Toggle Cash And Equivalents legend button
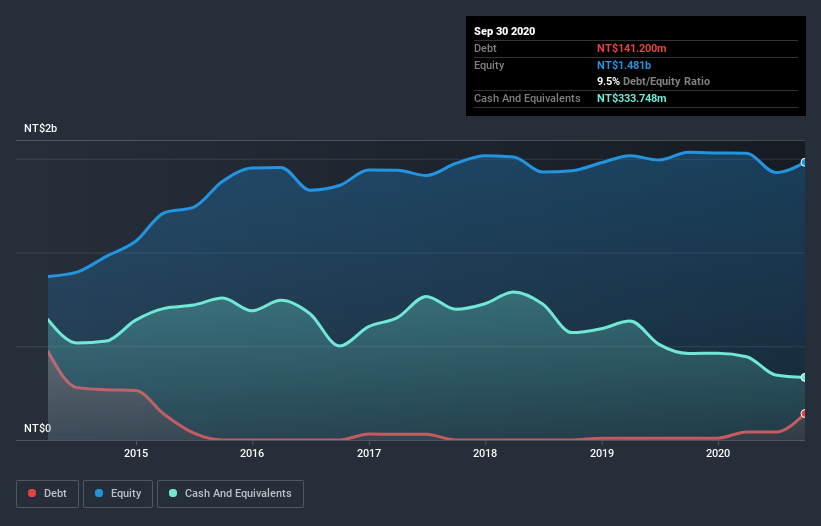Image resolution: width=821 pixels, height=526 pixels. point(230,494)
